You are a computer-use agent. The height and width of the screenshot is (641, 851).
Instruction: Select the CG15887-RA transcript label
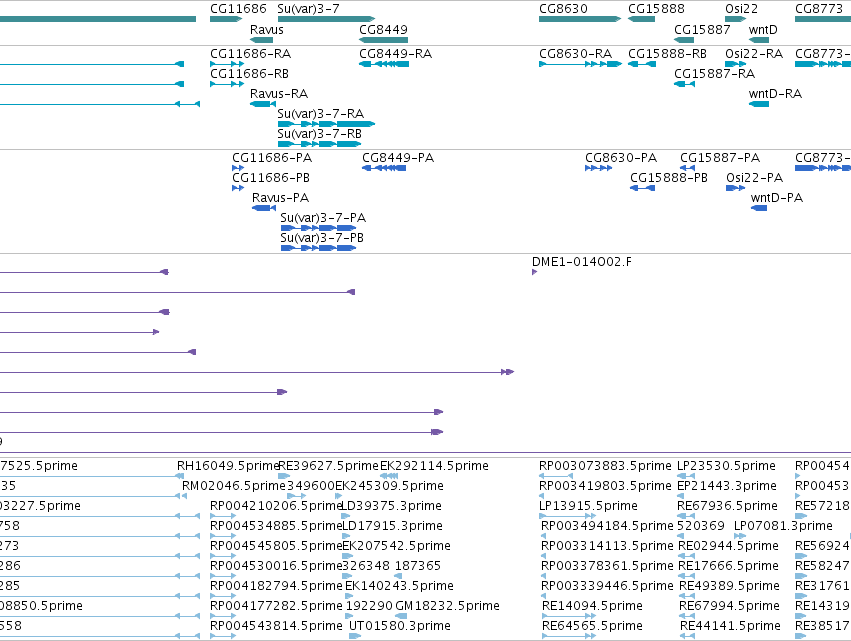[715, 73]
